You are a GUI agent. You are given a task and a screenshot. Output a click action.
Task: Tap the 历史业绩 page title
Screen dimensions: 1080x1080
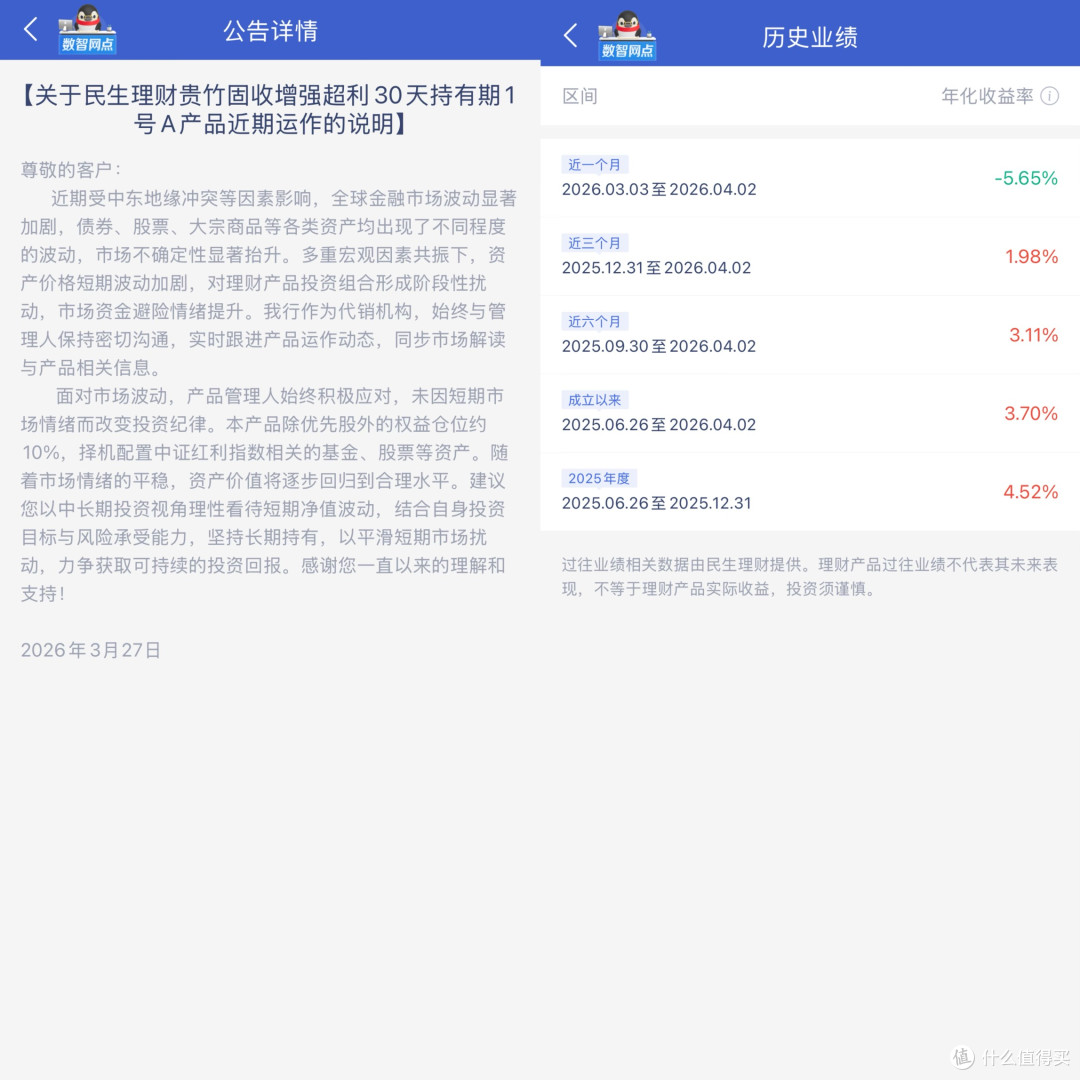click(x=810, y=37)
